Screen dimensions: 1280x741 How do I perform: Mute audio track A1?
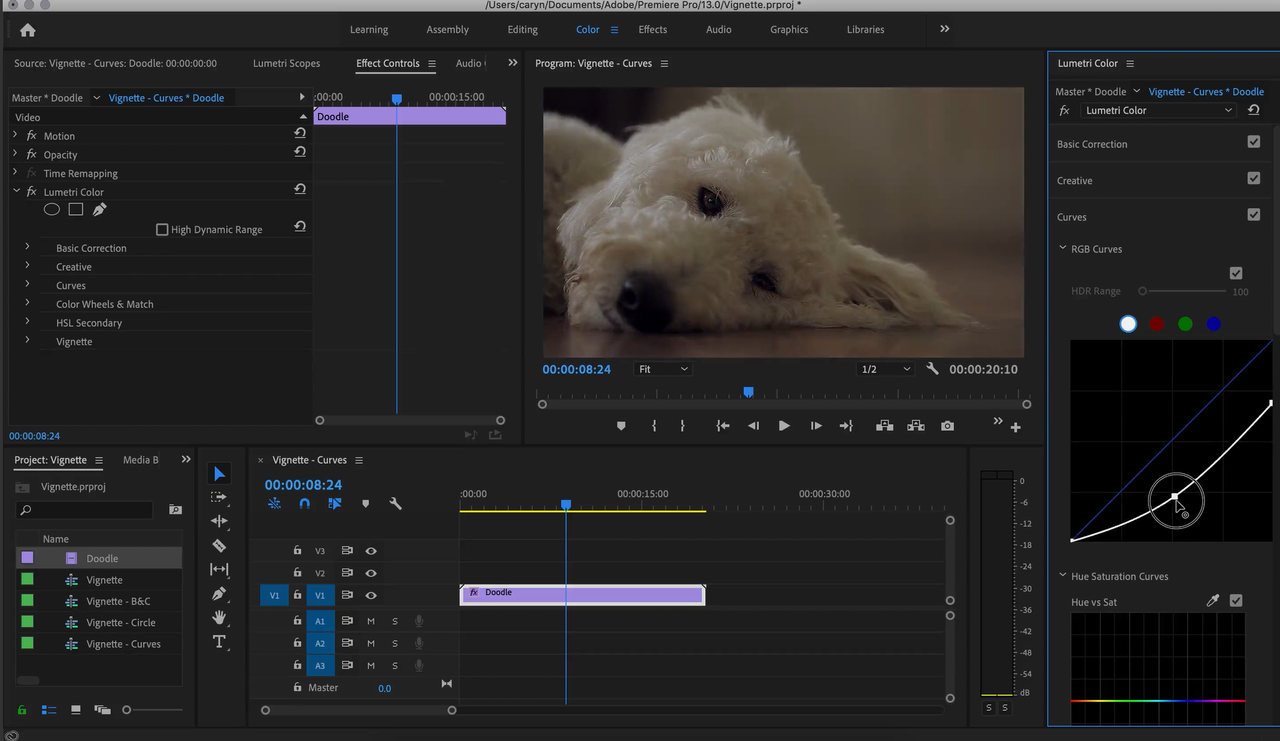tap(370, 620)
